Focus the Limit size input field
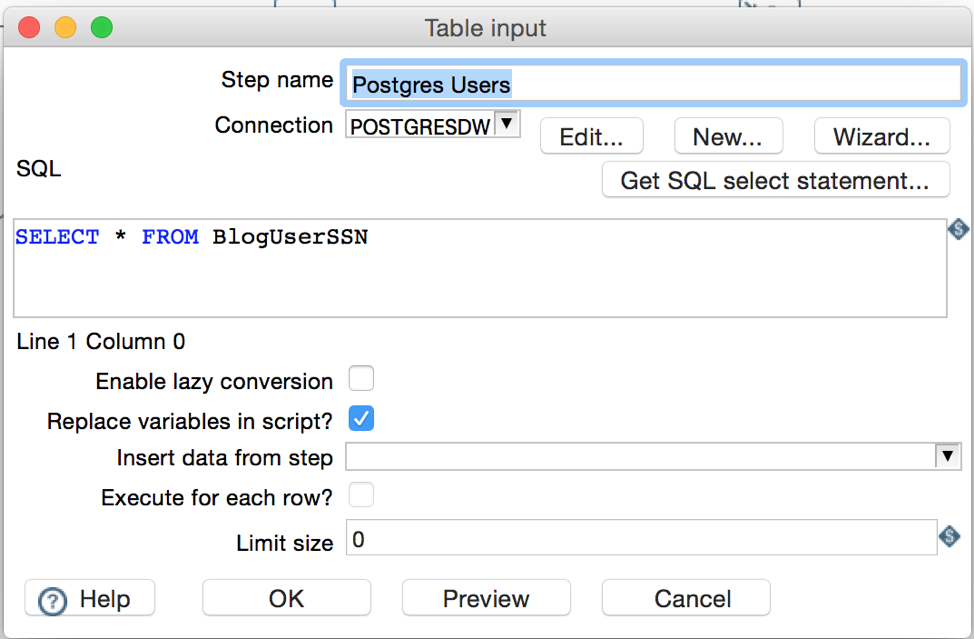 tap(641, 538)
